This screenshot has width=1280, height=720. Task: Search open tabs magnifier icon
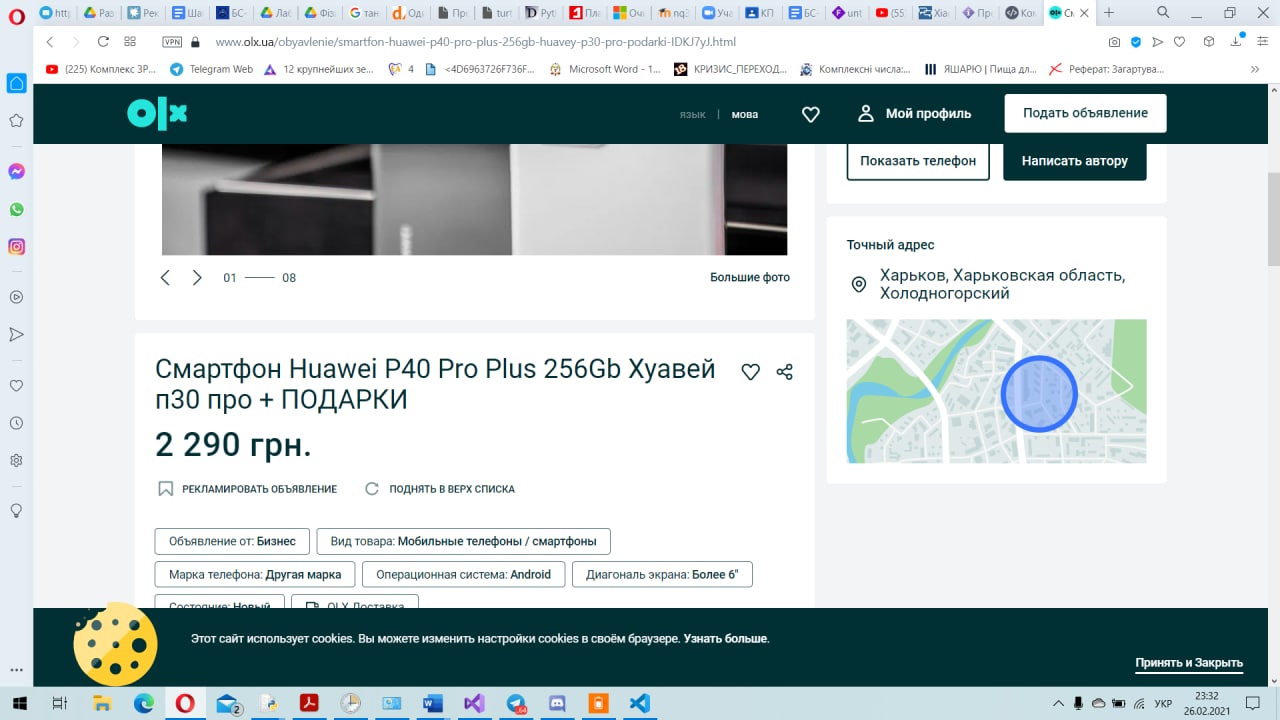pos(1163,12)
